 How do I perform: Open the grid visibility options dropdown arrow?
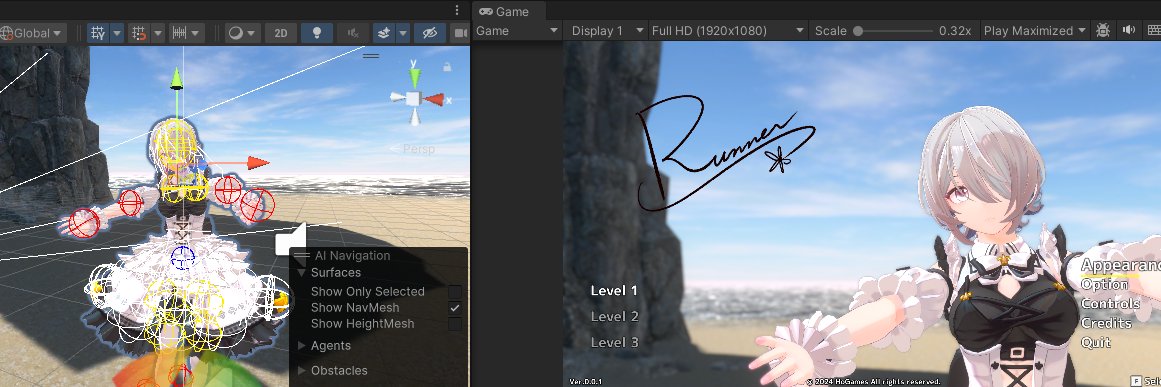tap(117, 33)
